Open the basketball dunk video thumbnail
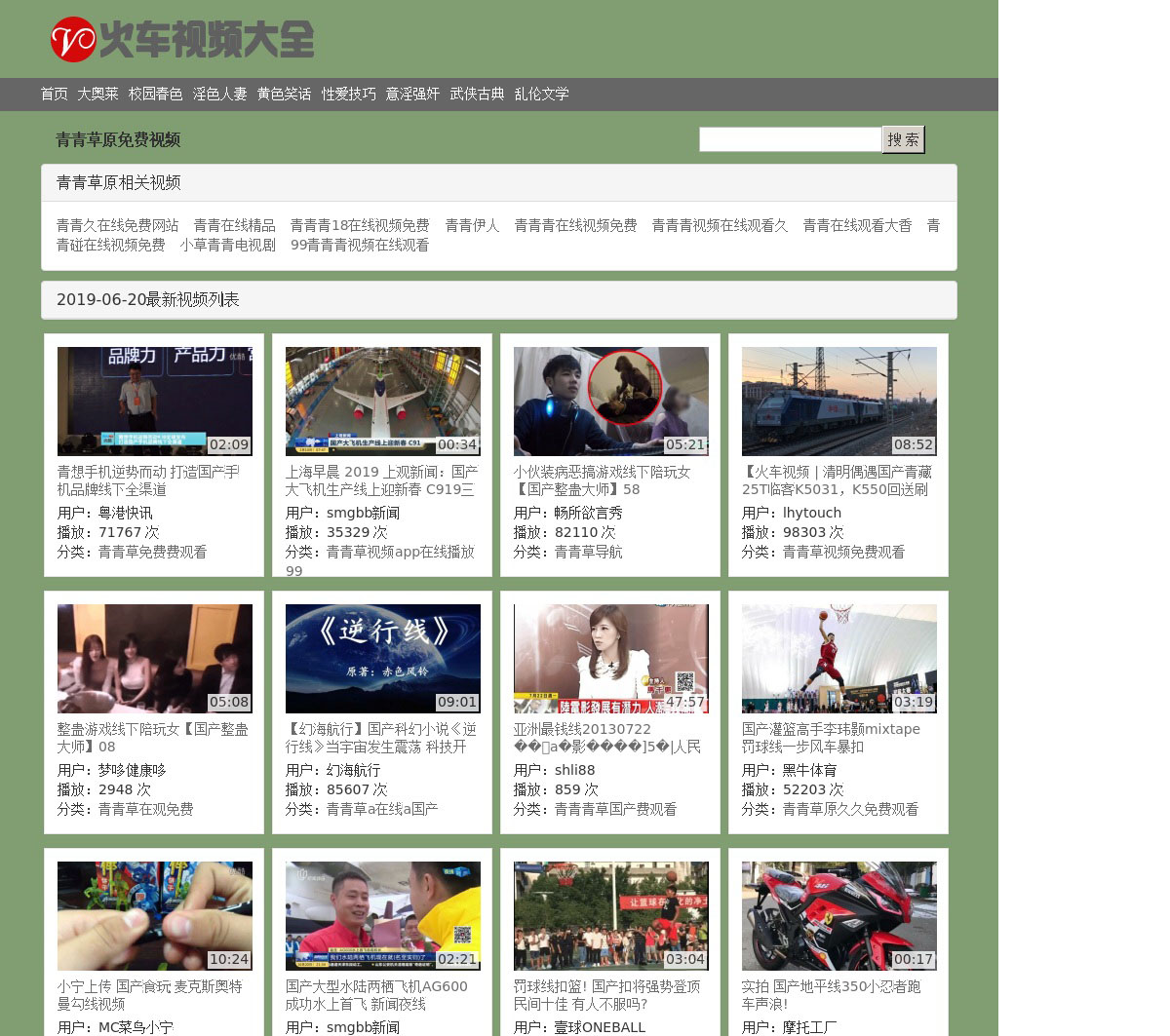The image size is (1170, 1036). [x=838, y=658]
